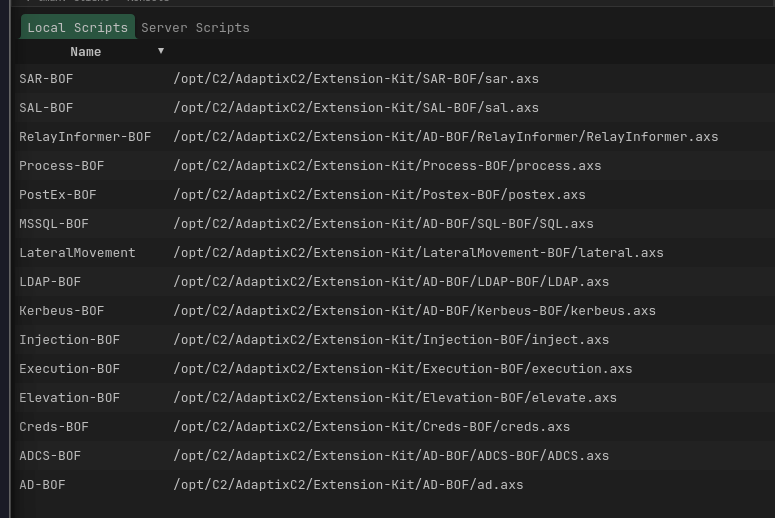Select the PostEx-BOF script name
The image size is (775, 518).
click(x=58, y=194)
